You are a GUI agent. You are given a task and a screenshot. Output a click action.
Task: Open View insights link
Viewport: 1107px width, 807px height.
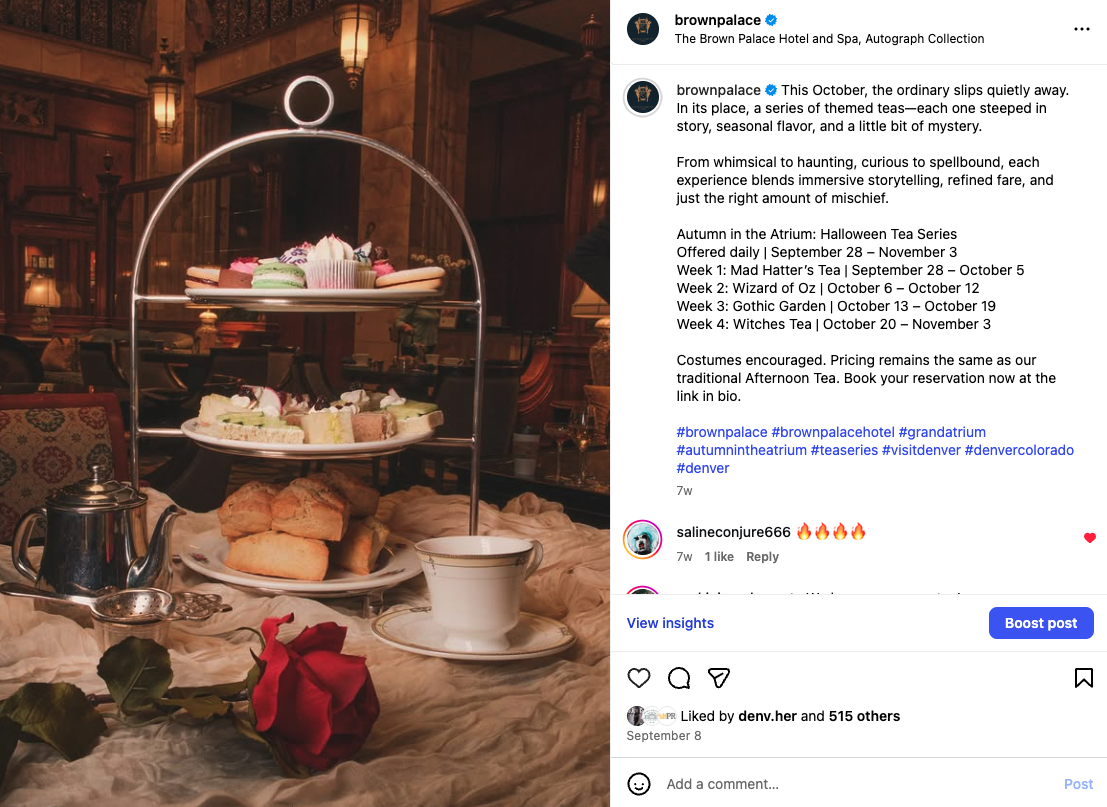point(670,623)
